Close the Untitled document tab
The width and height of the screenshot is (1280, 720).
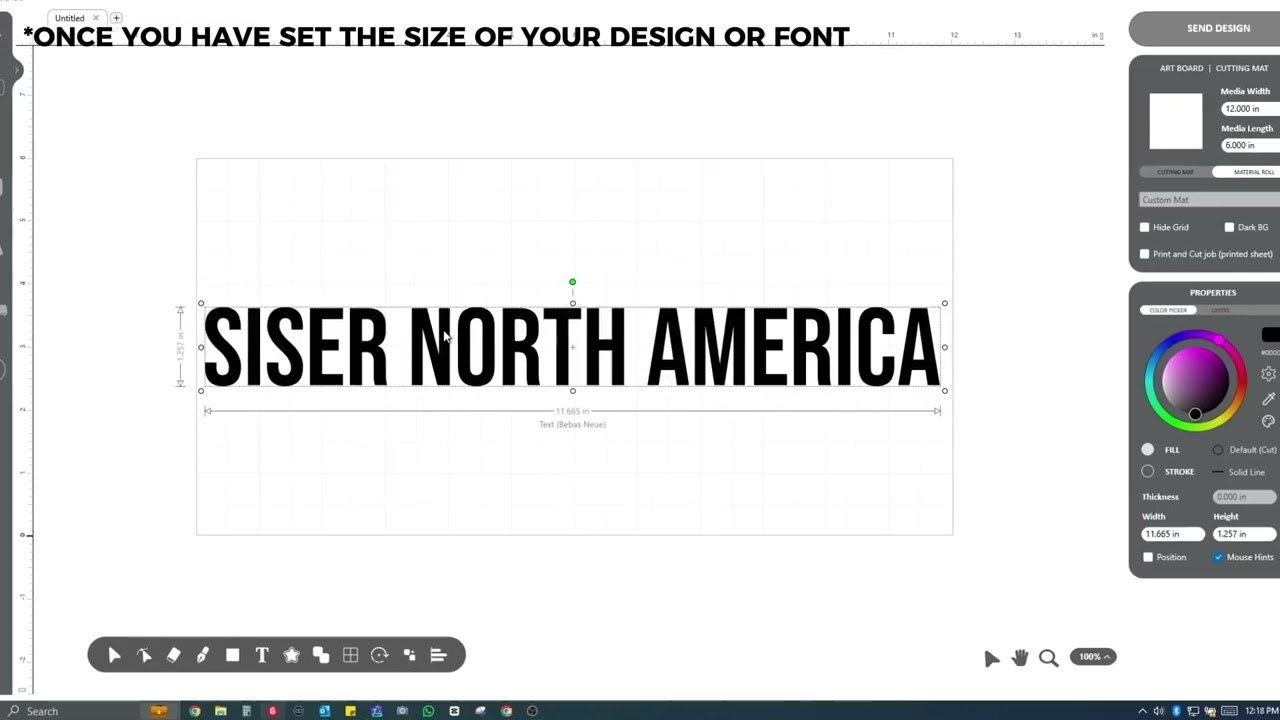96,18
